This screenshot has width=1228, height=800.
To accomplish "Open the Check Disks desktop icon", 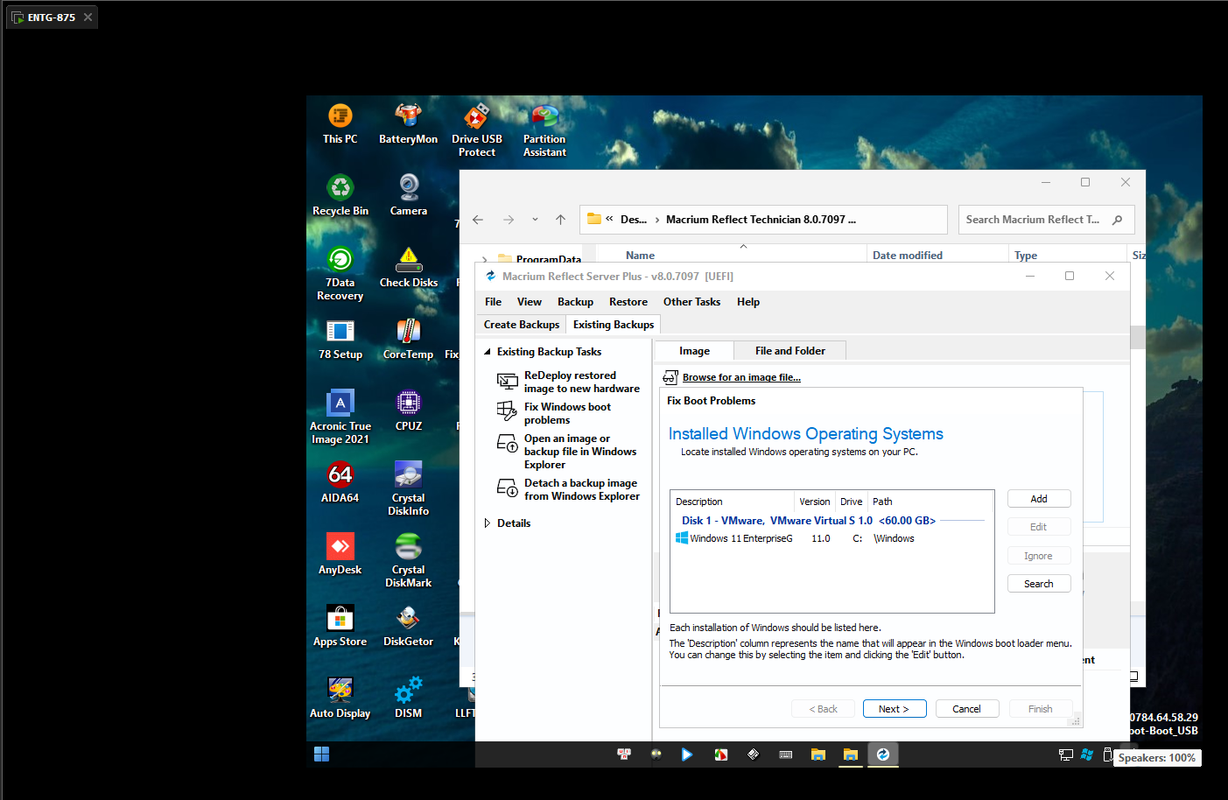I will pyautogui.click(x=408, y=267).
